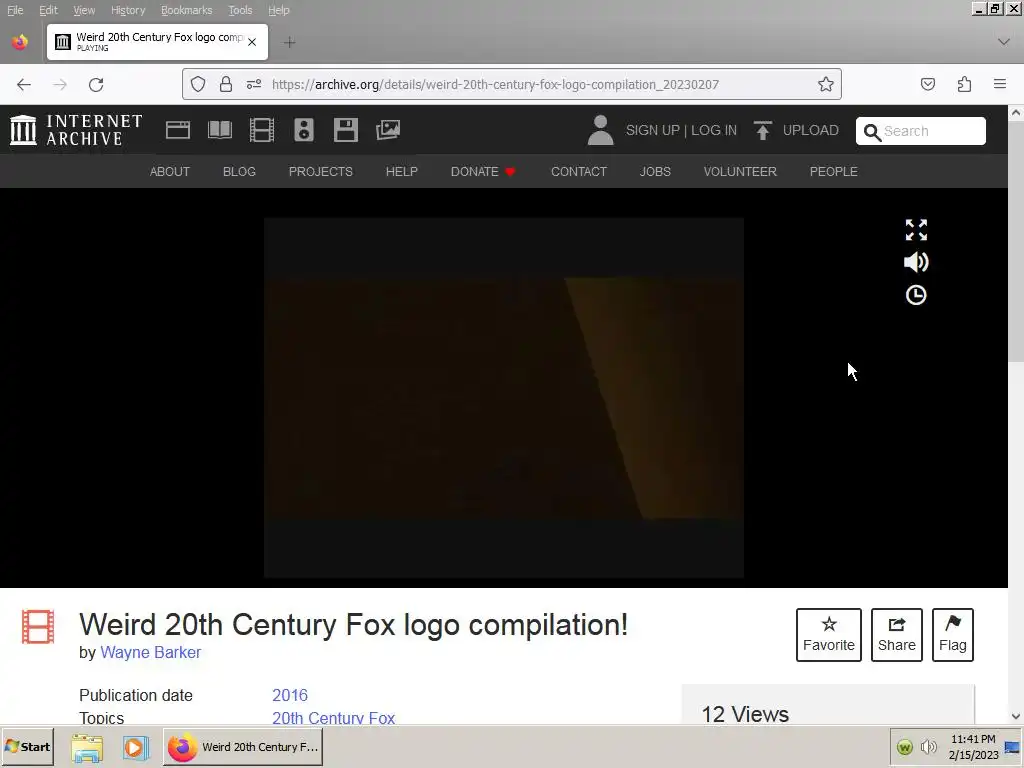Click the Flag button
1024x768 pixels.
point(953,635)
